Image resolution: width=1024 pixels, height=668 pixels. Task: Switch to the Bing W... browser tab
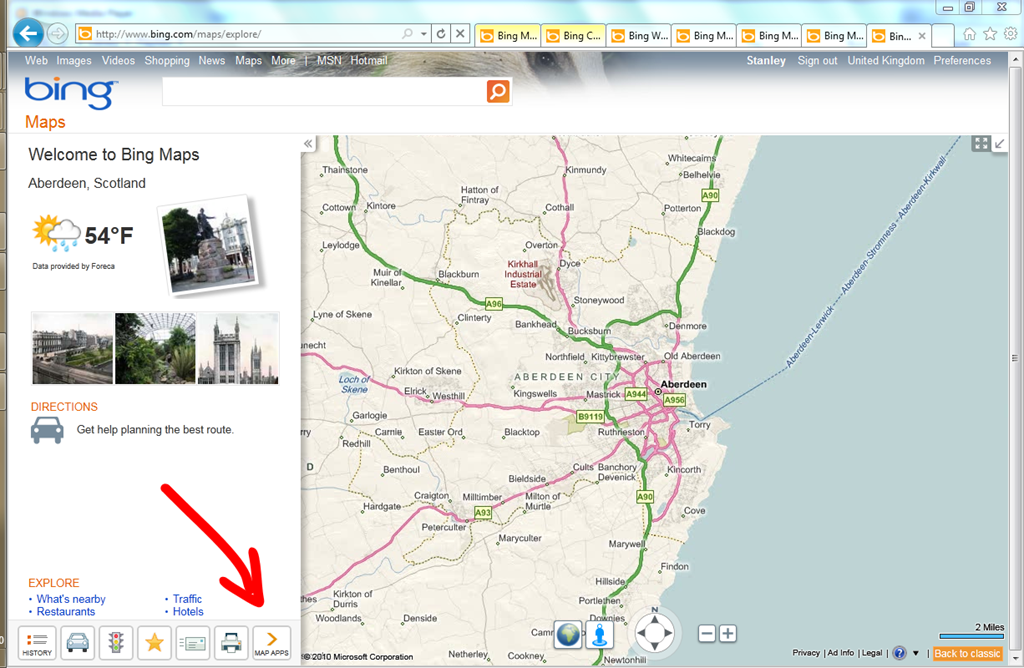tap(638, 36)
